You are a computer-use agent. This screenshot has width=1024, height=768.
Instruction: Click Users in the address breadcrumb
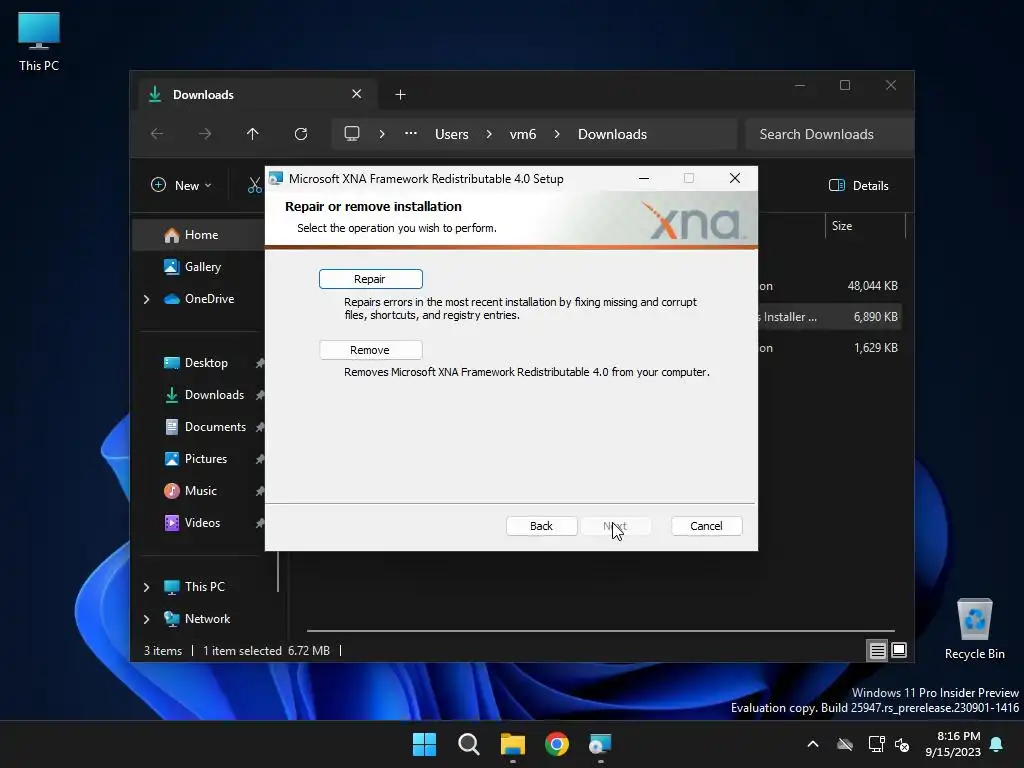452,134
